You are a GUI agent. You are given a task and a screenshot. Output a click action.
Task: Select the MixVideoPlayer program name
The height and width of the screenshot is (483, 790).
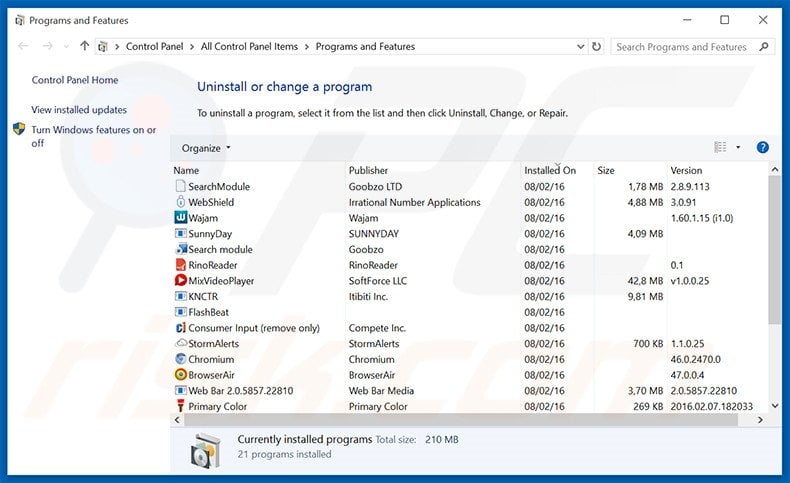221,281
